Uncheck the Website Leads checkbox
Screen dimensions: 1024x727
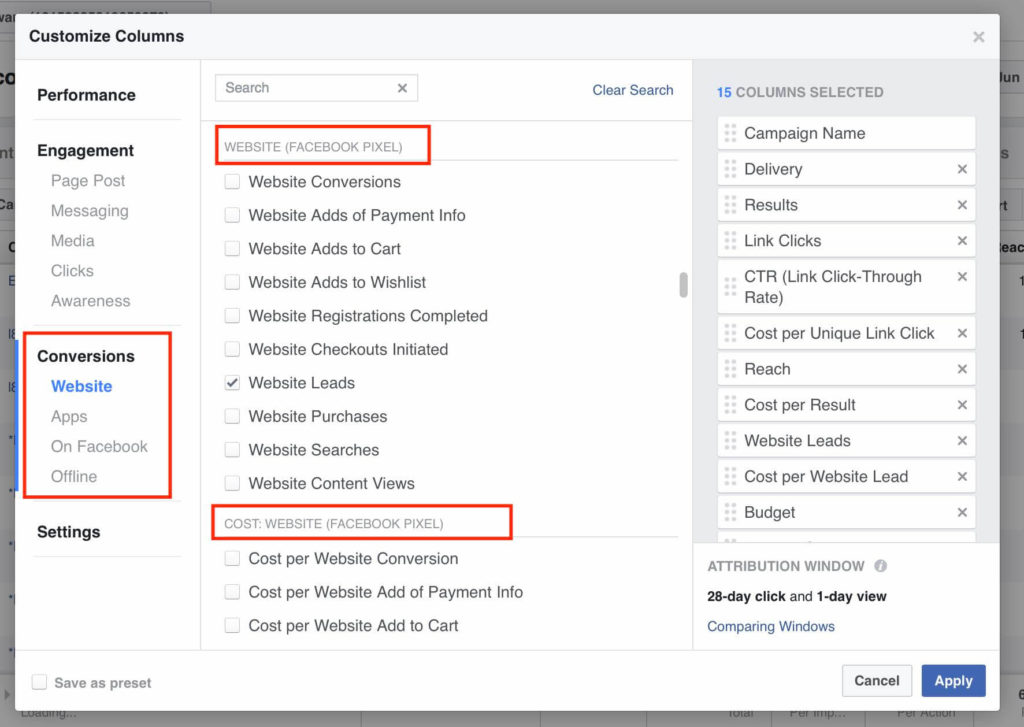[x=232, y=383]
